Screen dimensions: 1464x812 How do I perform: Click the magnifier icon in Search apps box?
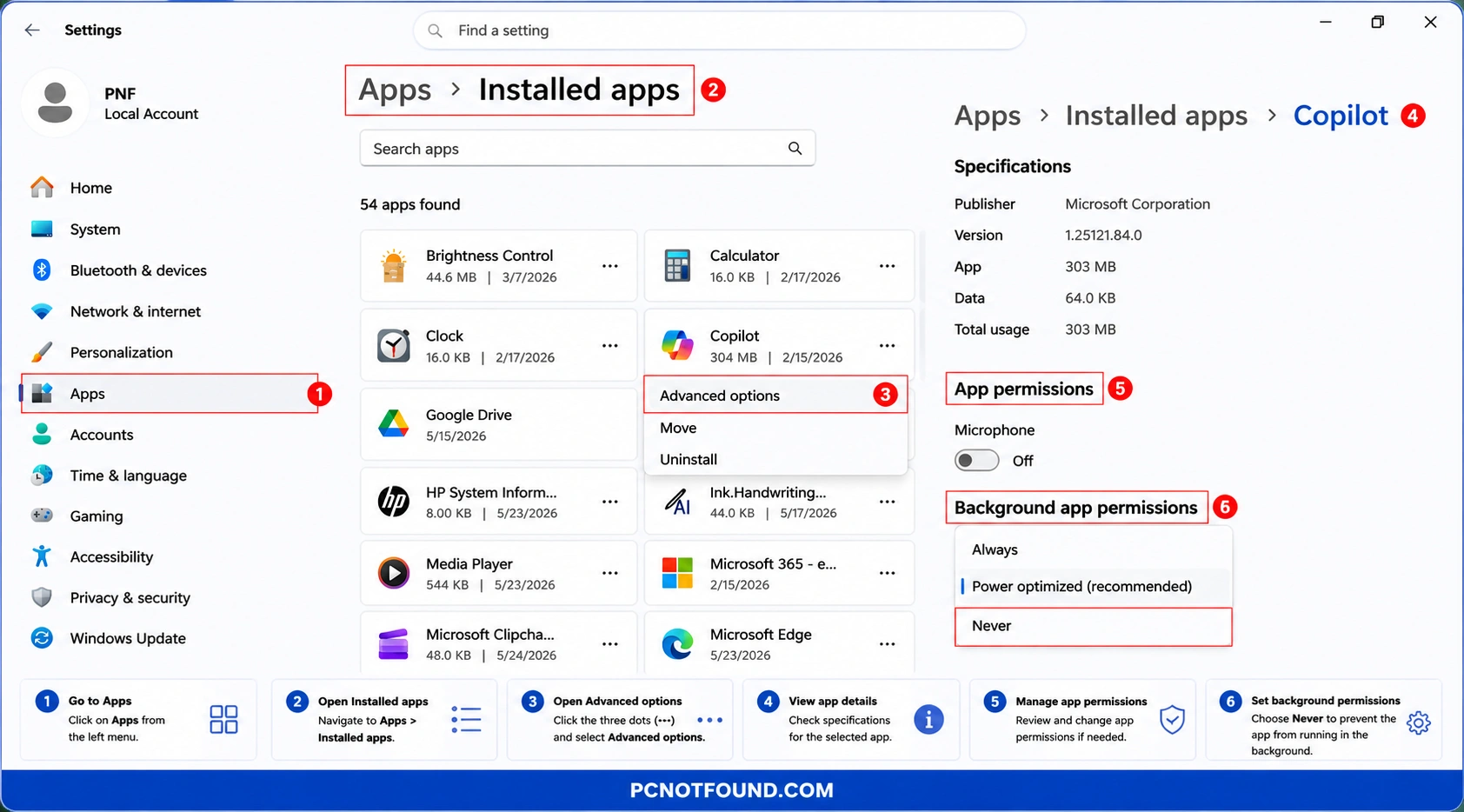(x=795, y=149)
